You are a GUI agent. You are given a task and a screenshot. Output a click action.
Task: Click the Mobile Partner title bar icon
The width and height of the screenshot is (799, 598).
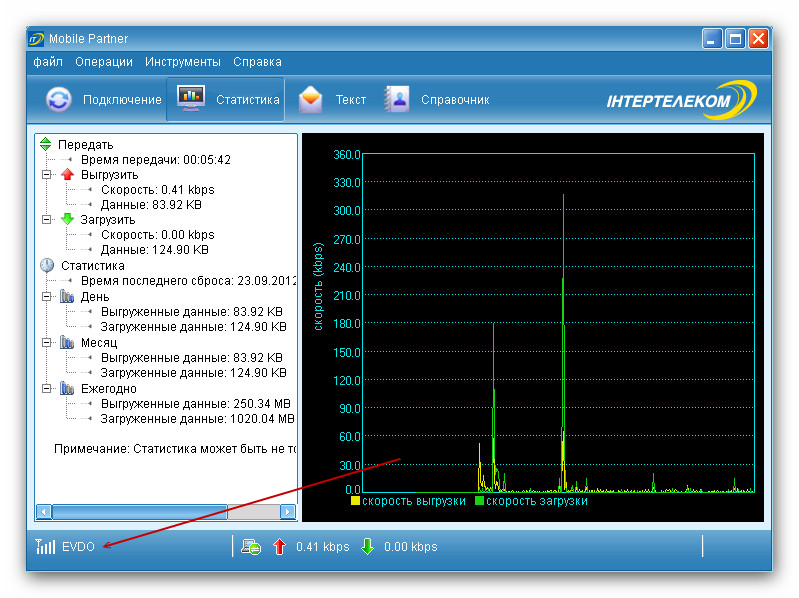click(x=36, y=39)
